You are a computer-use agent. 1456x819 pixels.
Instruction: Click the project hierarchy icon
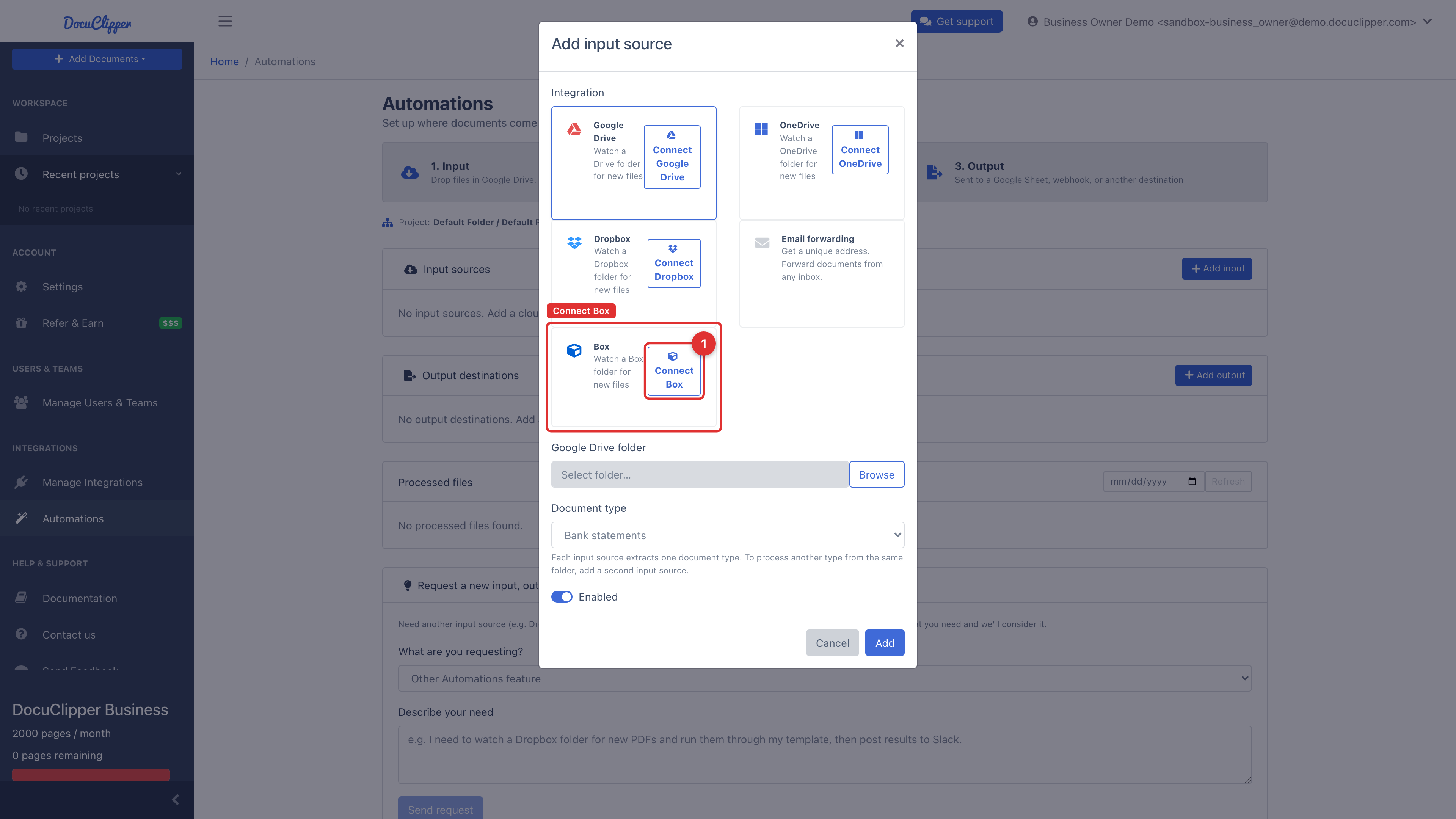[387, 223]
